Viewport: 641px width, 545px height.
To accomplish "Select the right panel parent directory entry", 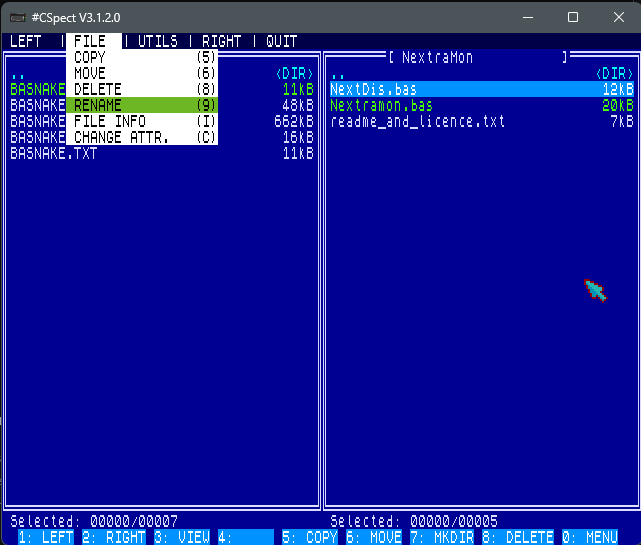I will (x=482, y=74).
